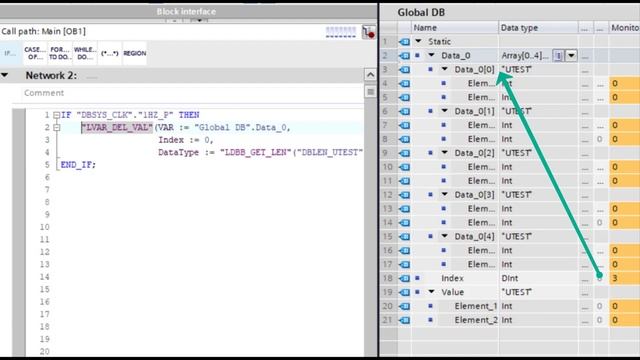Collapse the code fold on line 2
The height and width of the screenshot is (360, 640).
pos(57,128)
